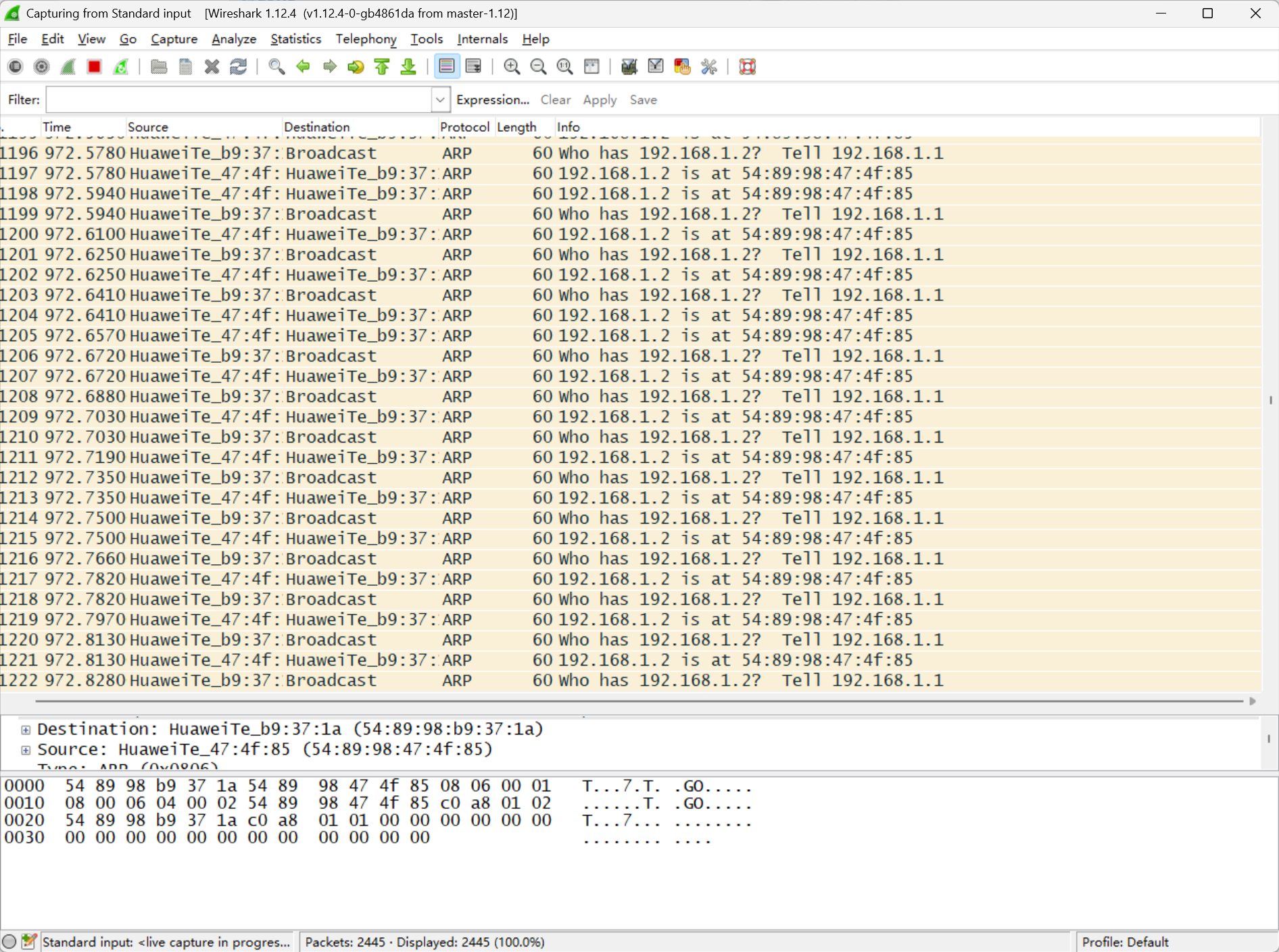Jump to the first packet
The width and height of the screenshot is (1279, 952).
coord(382,66)
